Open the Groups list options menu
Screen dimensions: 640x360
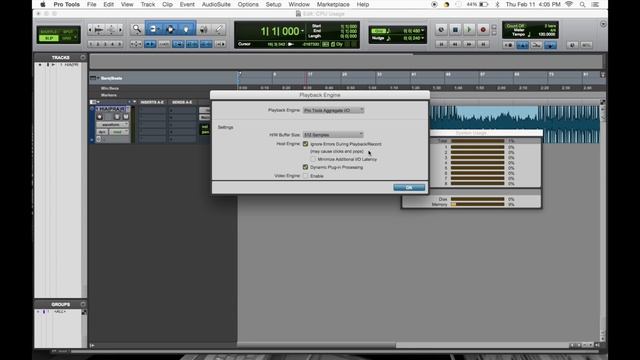tap(83, 304)
